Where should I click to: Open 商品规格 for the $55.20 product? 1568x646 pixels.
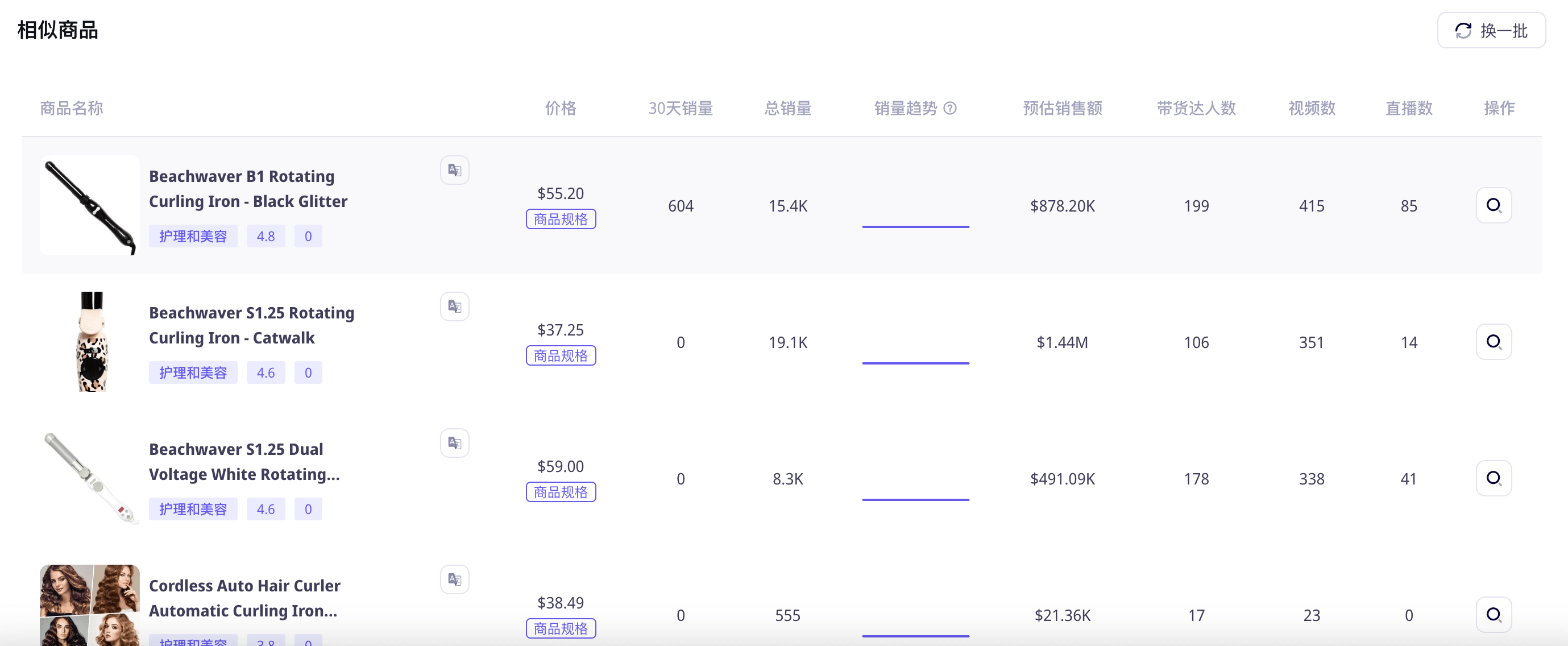(x=560, y=219)
